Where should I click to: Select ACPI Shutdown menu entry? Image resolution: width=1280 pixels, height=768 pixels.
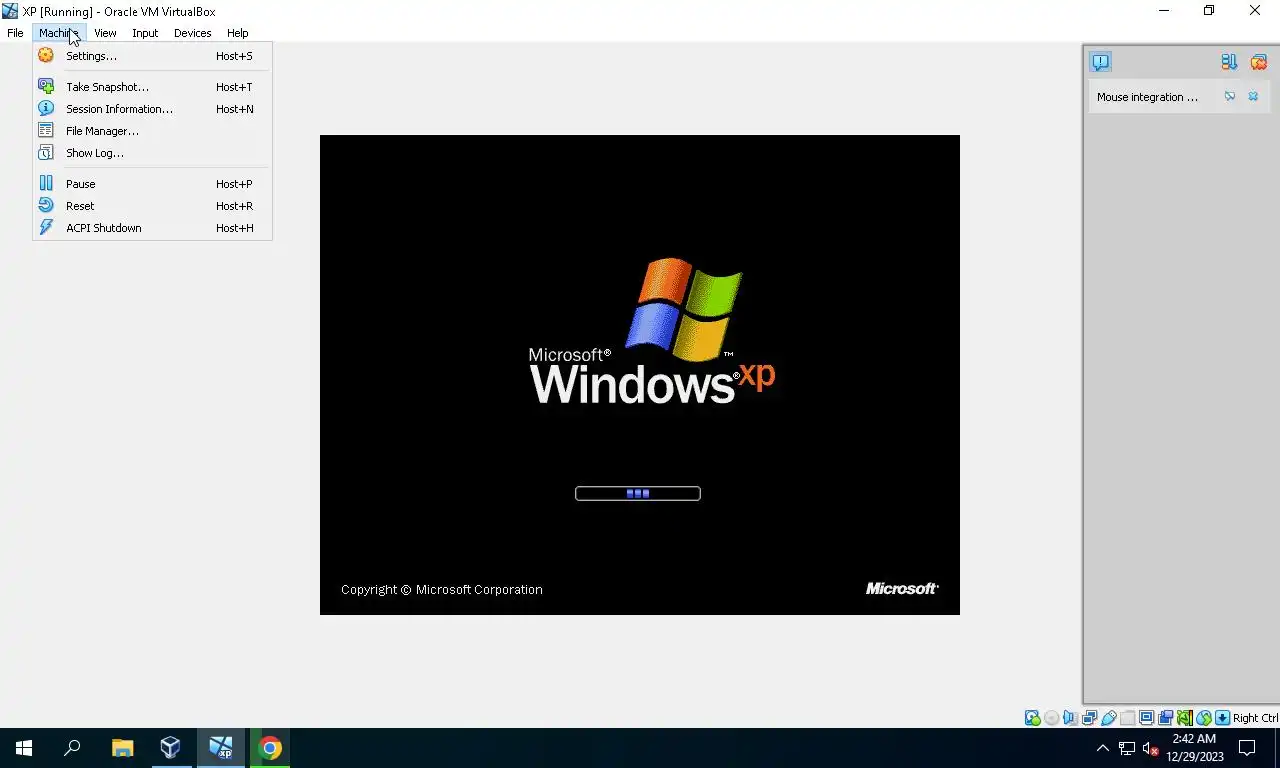point(152,228)
